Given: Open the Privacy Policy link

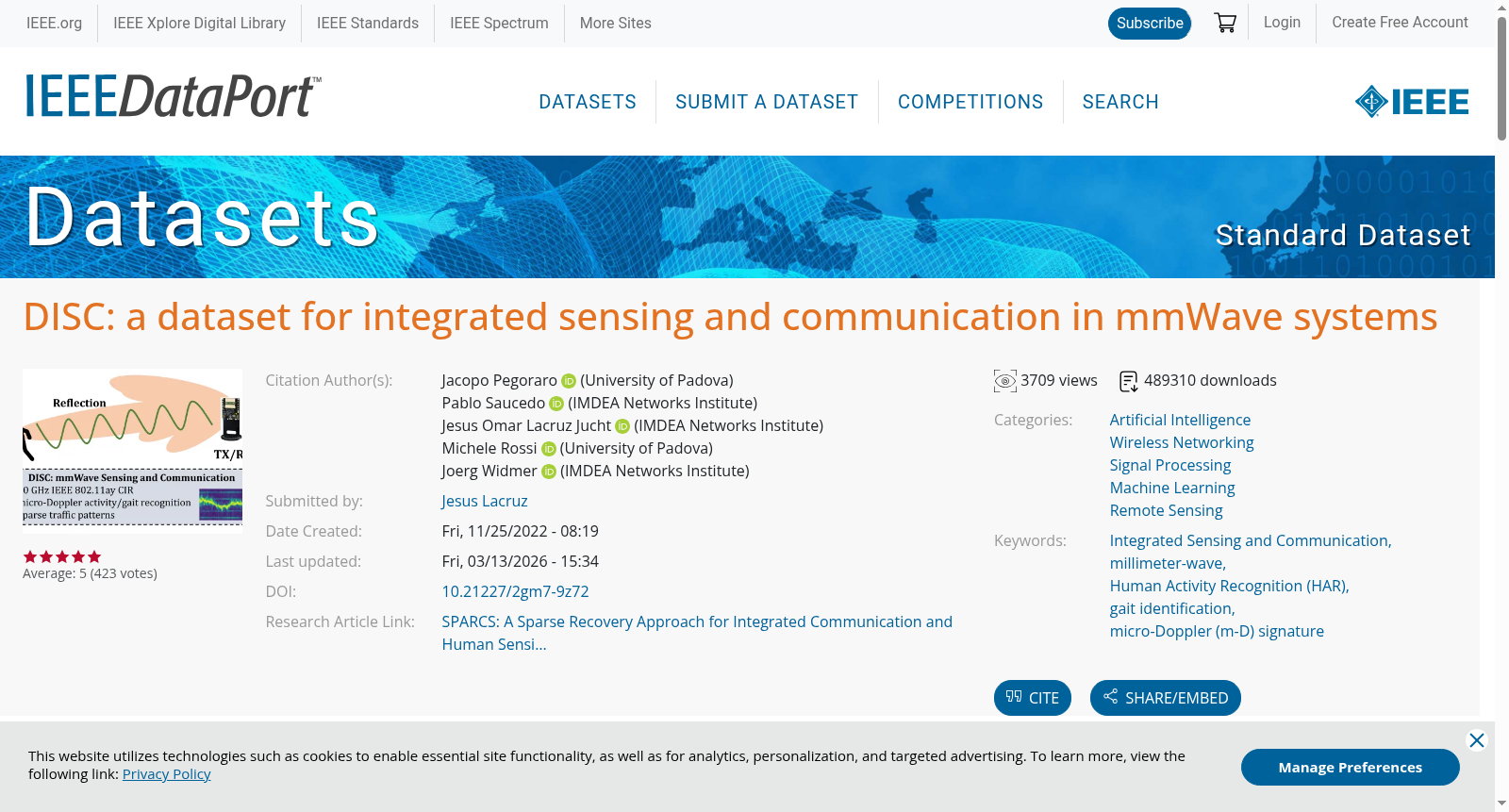Looking at the screenshot, I should (x=167, y=774).
